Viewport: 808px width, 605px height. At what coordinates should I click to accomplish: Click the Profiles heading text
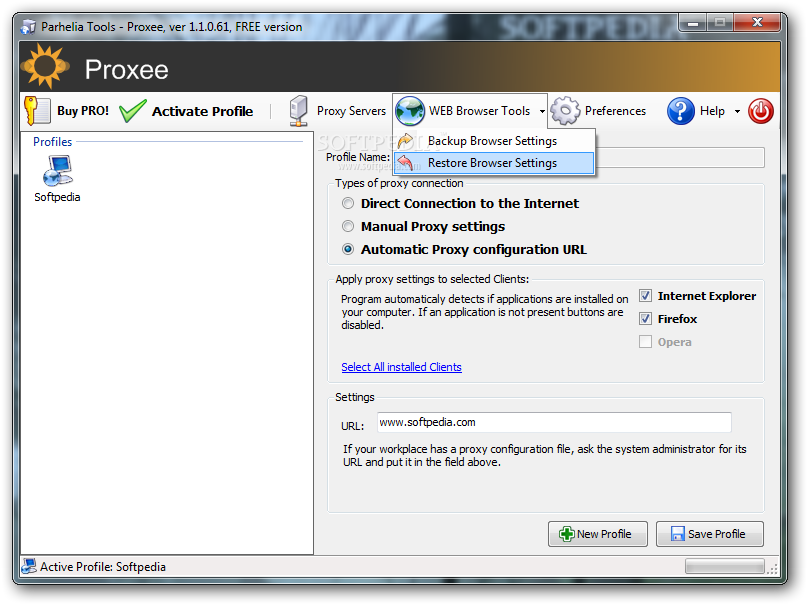click(x=53, y=142)
